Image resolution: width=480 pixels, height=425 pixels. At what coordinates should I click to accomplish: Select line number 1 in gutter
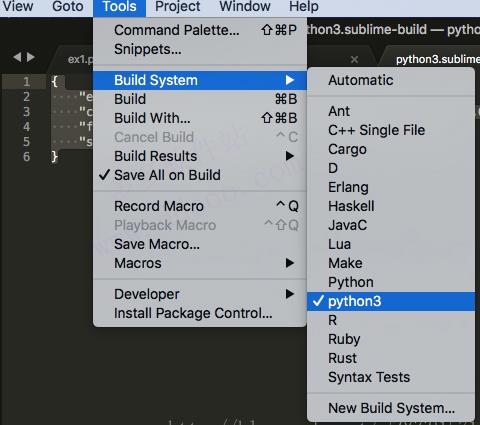coord(27,82)
